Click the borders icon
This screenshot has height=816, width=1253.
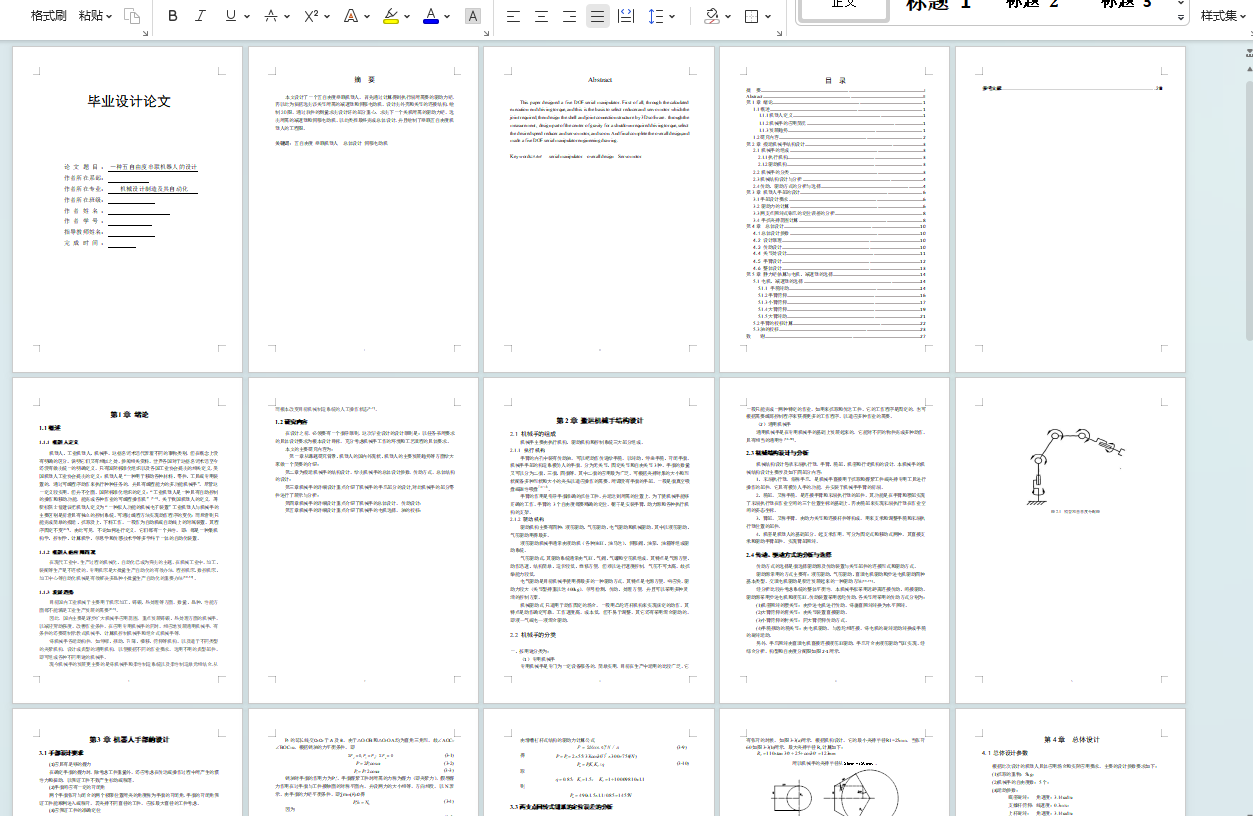pos(752,16)
